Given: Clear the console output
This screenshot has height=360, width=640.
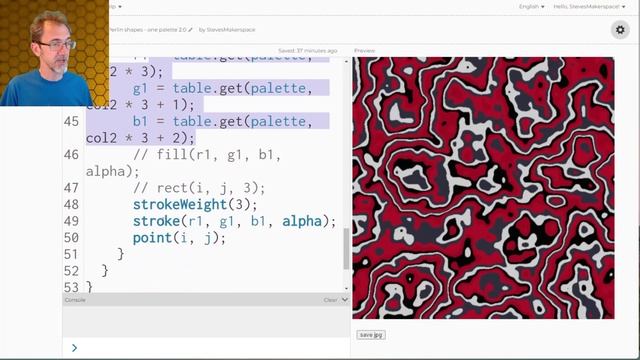Looking at the screenshot, I should [x=330, y=300].
